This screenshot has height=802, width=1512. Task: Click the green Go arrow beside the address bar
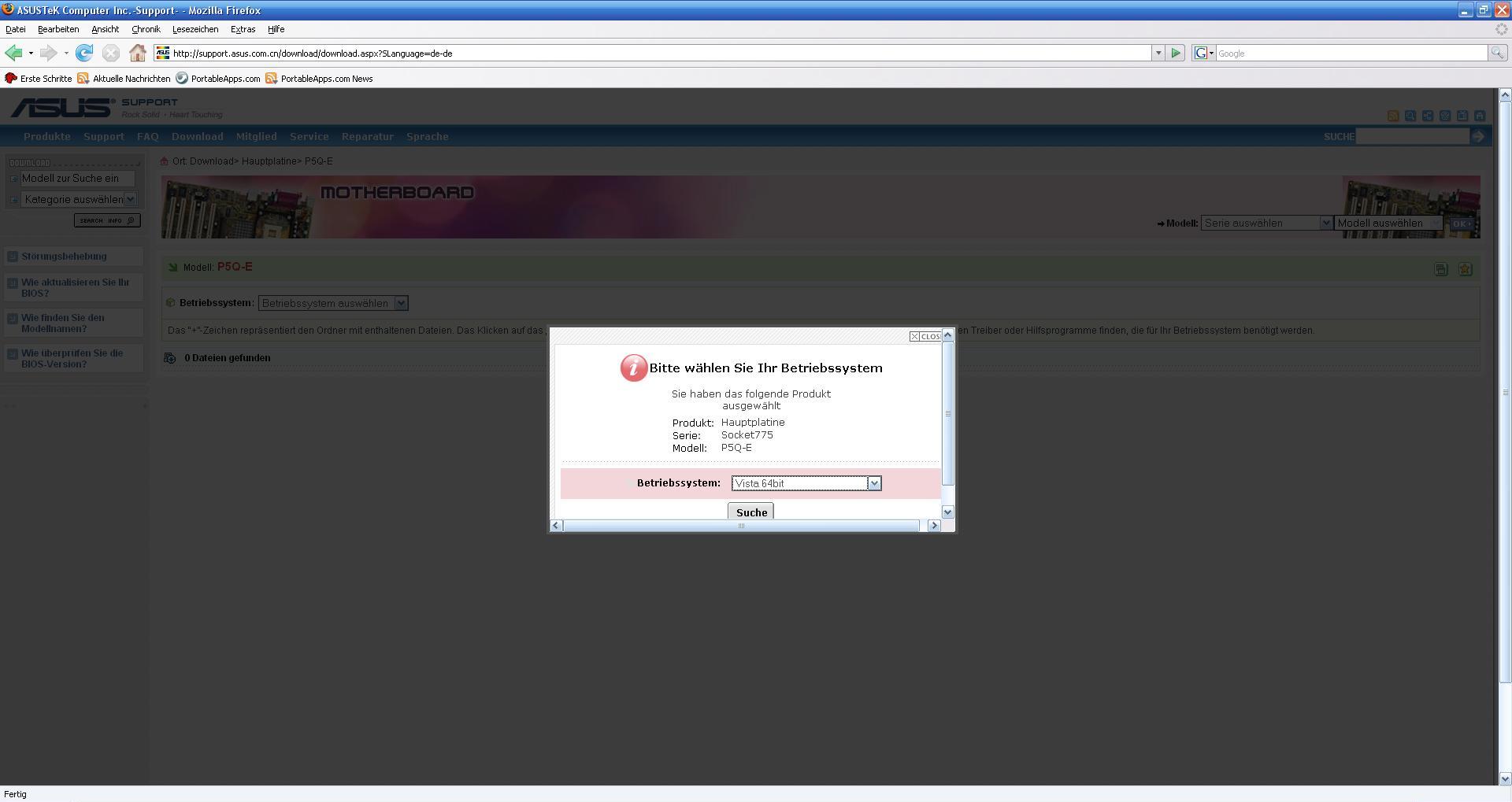[1176, 54]
